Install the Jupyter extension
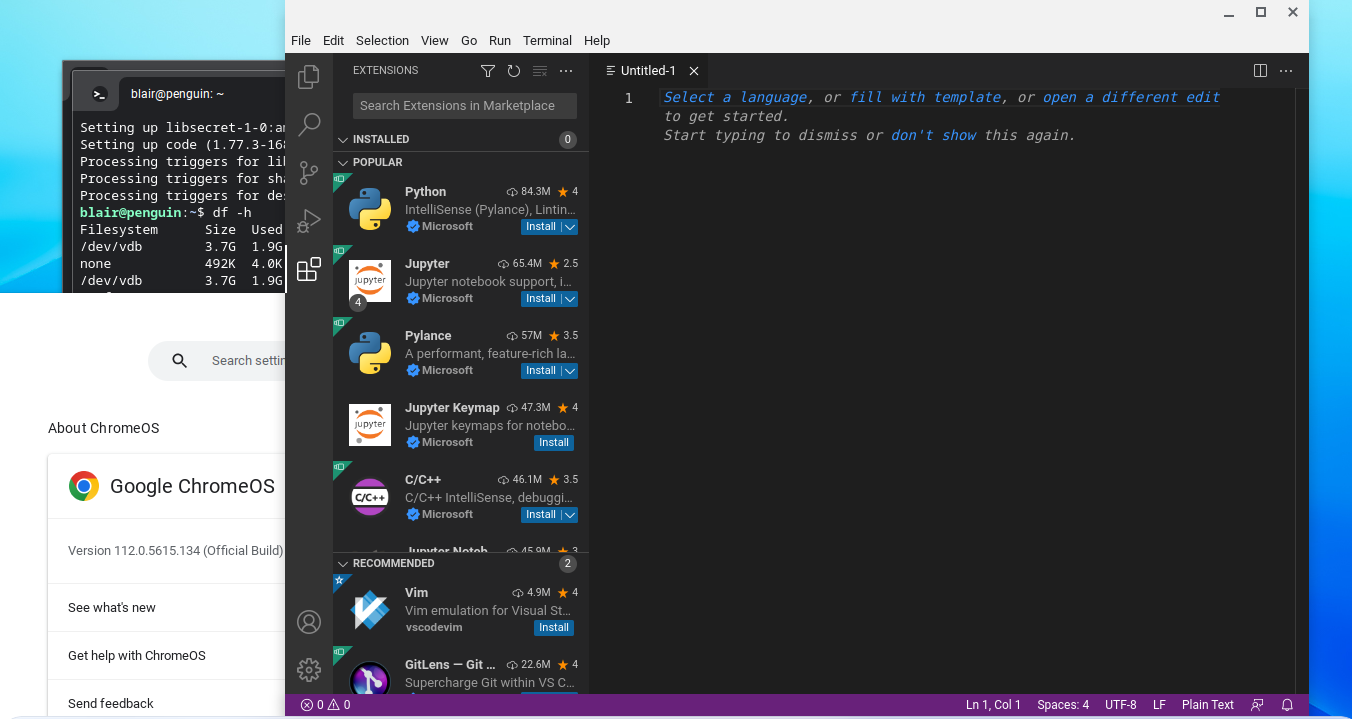 pos(541,299)
